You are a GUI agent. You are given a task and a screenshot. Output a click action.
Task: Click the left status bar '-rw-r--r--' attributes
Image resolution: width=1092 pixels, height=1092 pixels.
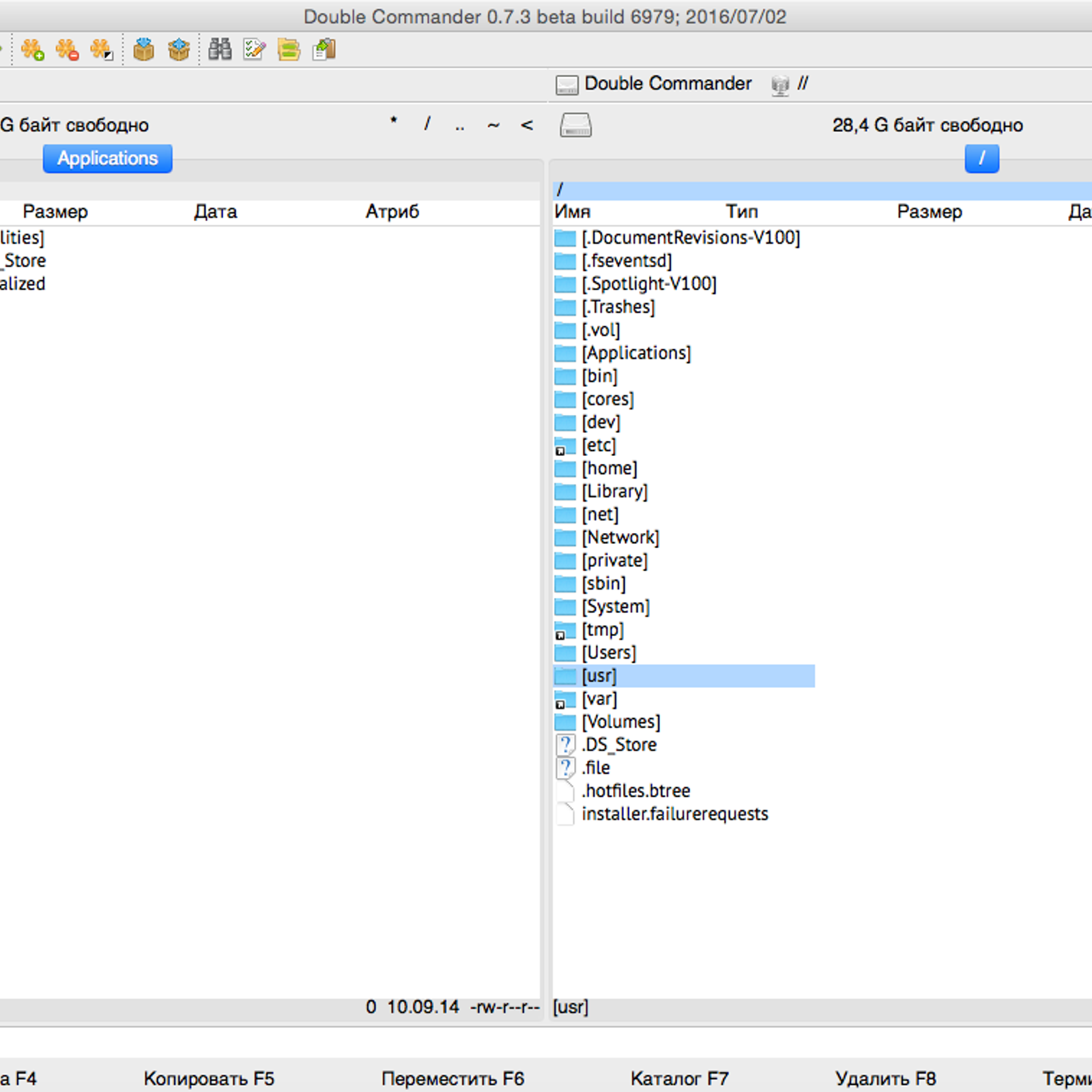tap(504, 1007)
